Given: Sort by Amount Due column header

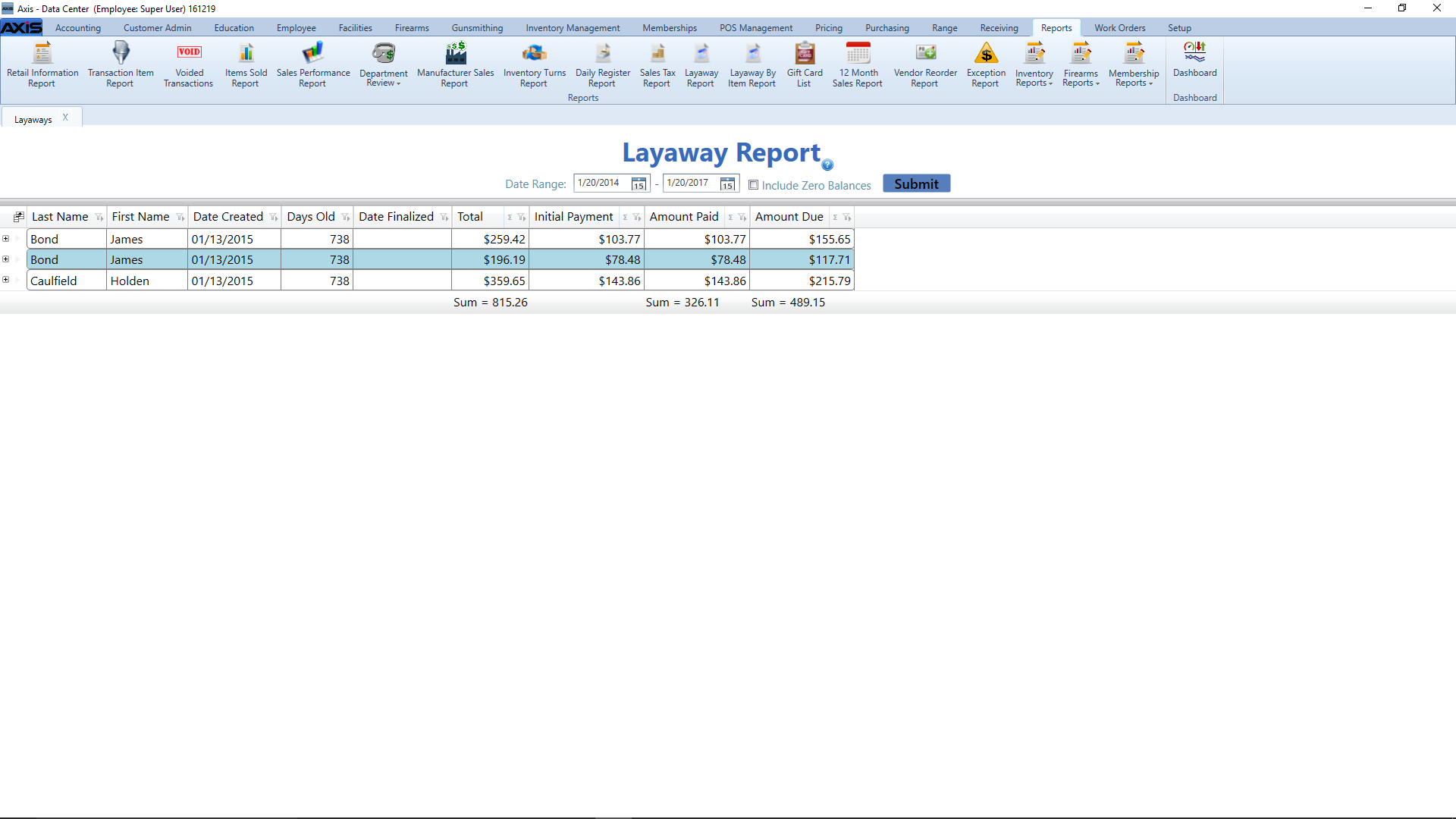Looking at the screenshot, I should click(789, 217).
